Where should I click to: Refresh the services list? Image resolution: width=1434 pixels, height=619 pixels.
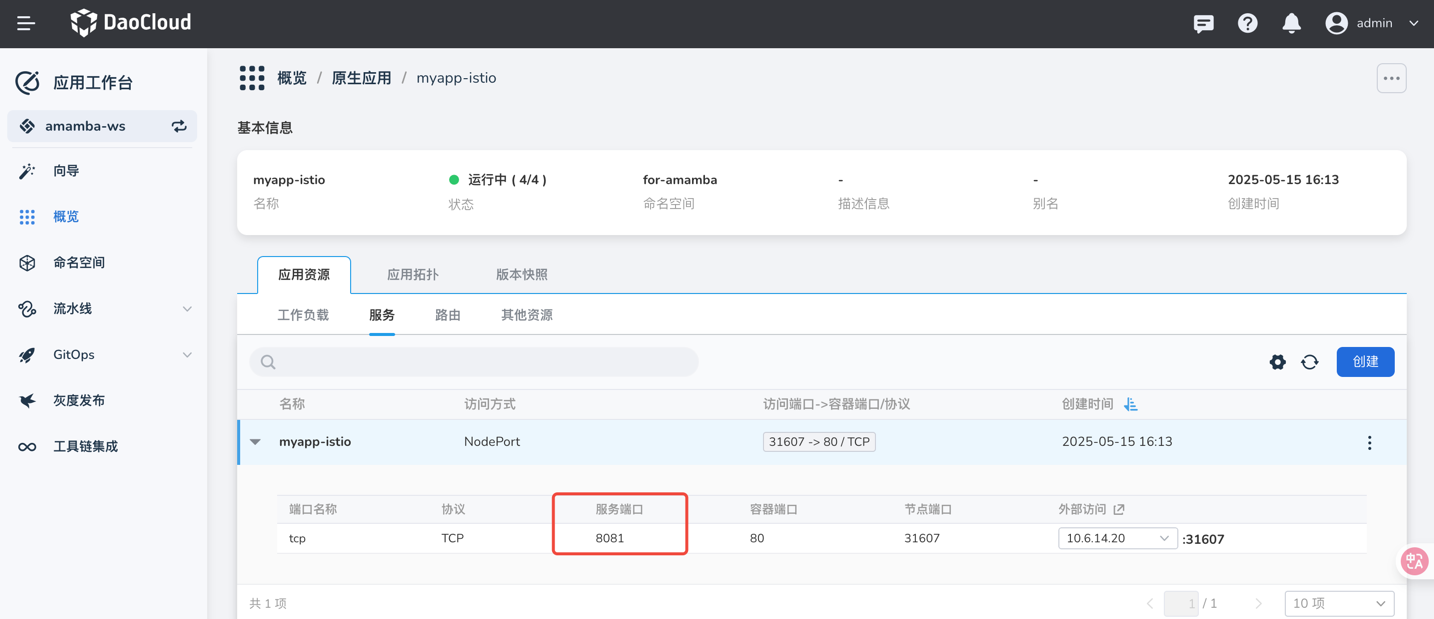1309,362
